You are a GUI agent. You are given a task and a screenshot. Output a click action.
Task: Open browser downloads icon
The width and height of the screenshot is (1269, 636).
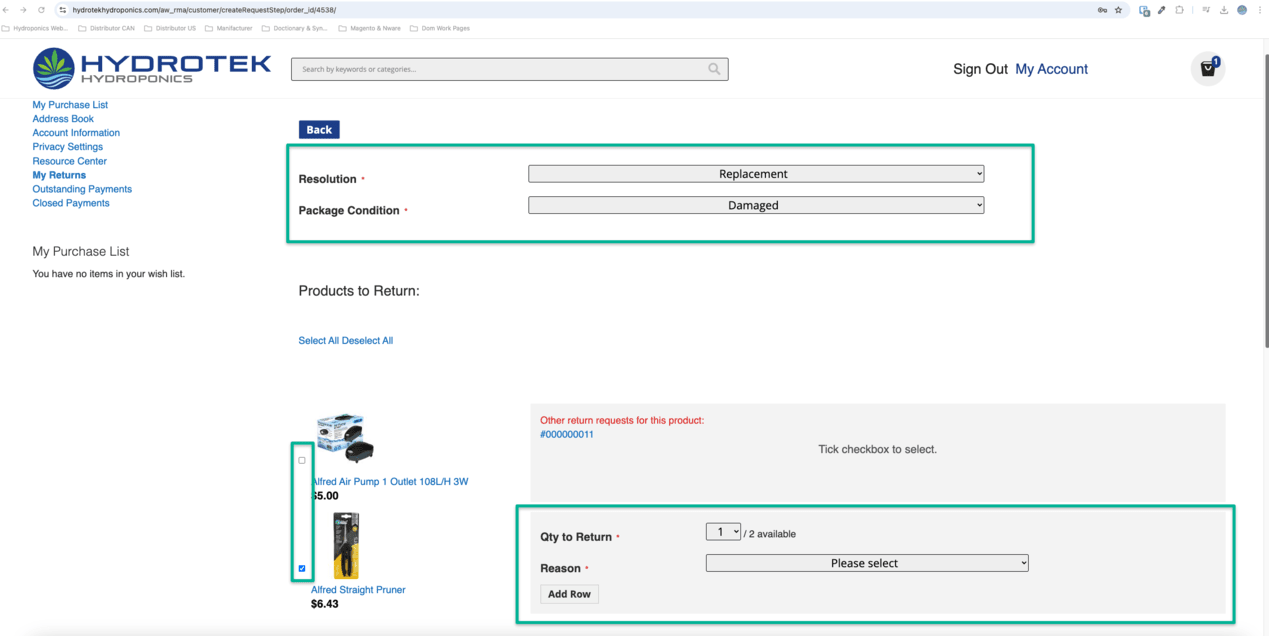(x=1224, y=10)
